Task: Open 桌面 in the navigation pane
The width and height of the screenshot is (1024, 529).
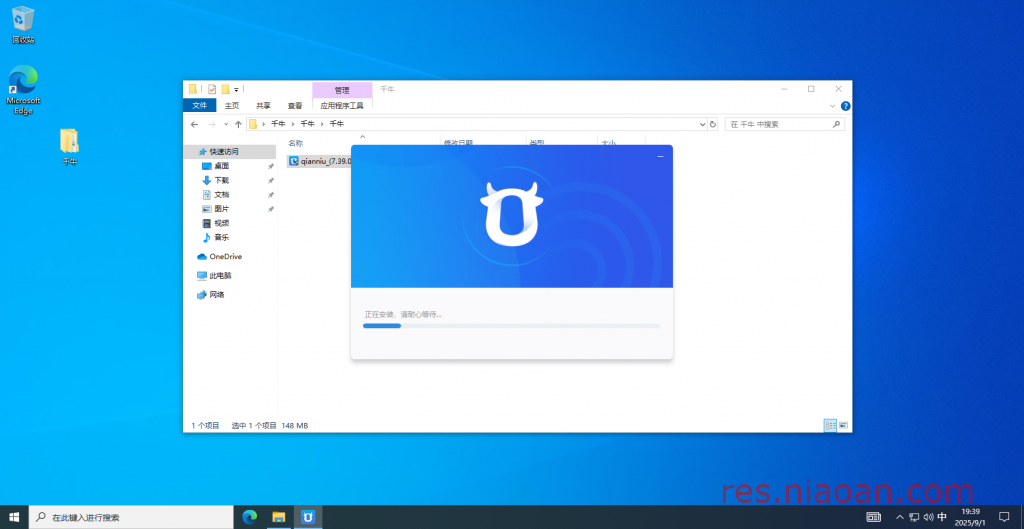Action: coord(221,166)
